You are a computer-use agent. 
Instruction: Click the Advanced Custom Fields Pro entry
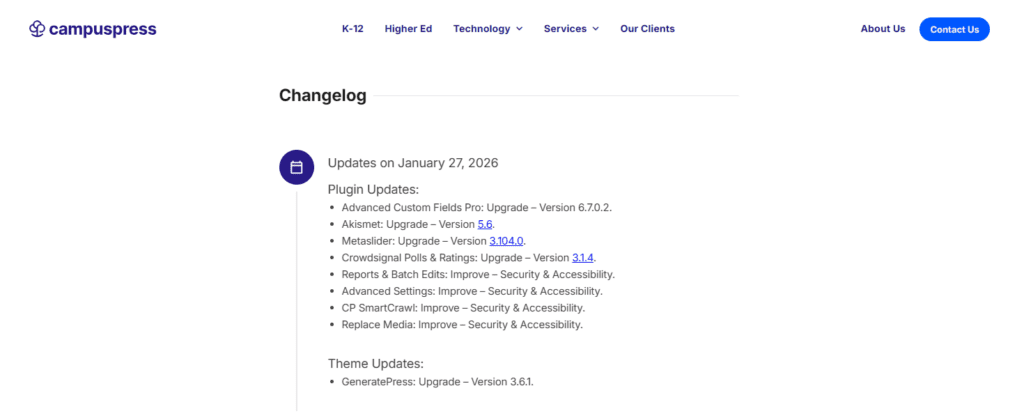tap(477, 207)
